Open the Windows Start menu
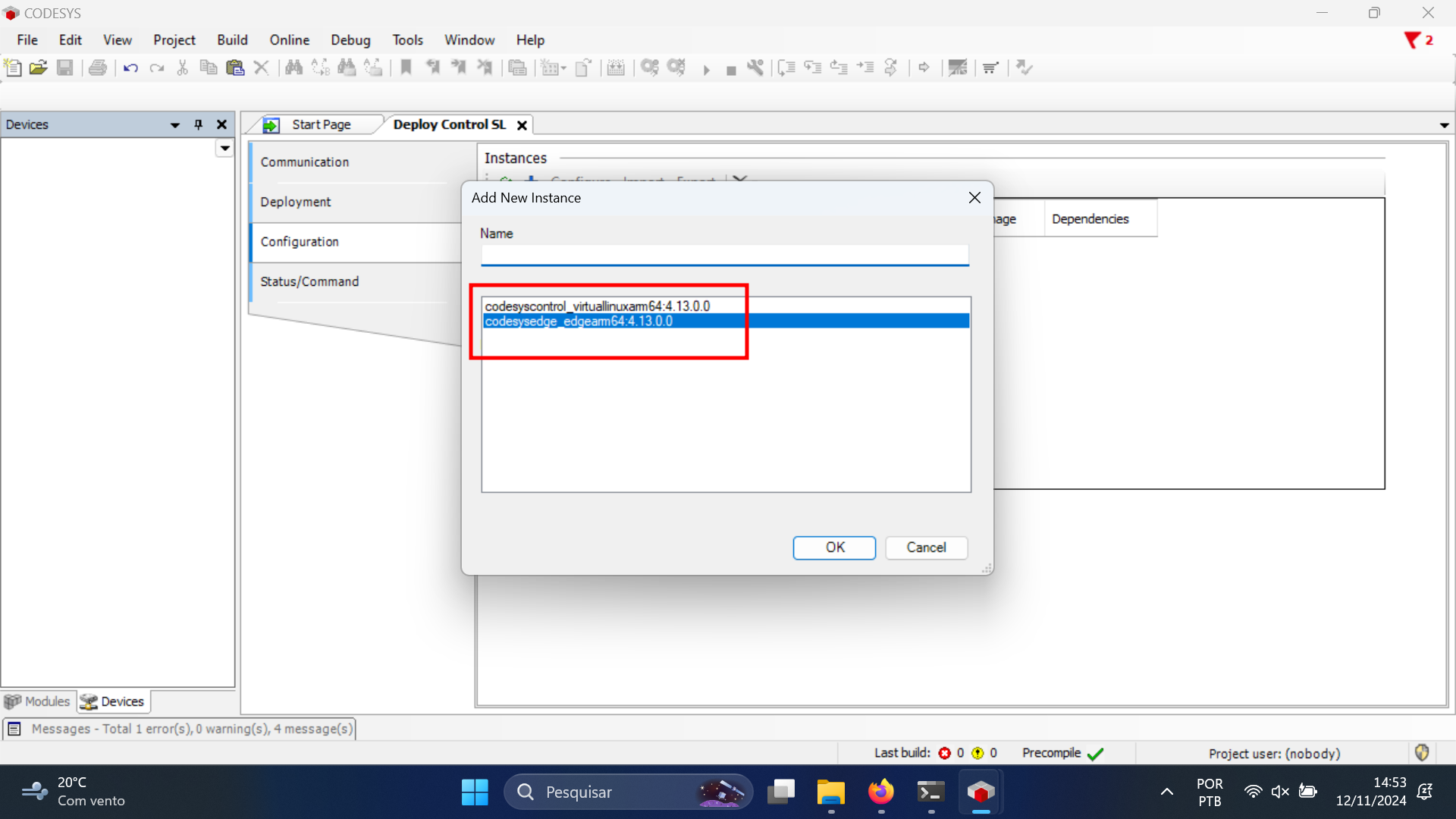This screenshot has width=1456, height=819. tap(475, 792)
